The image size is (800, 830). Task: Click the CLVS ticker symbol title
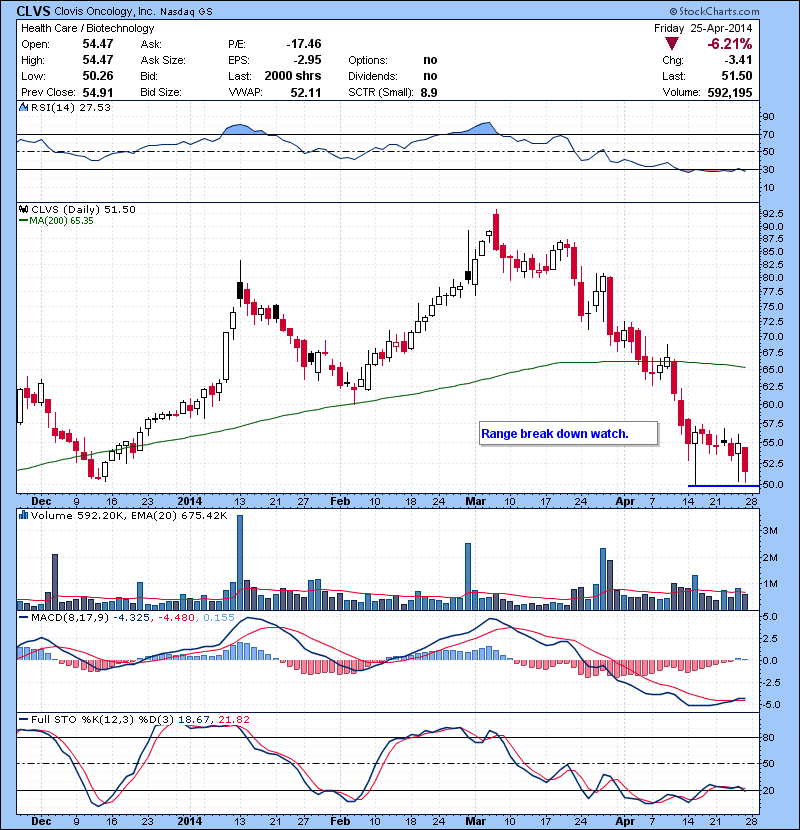pyautogui.click(x=34, y=11)
